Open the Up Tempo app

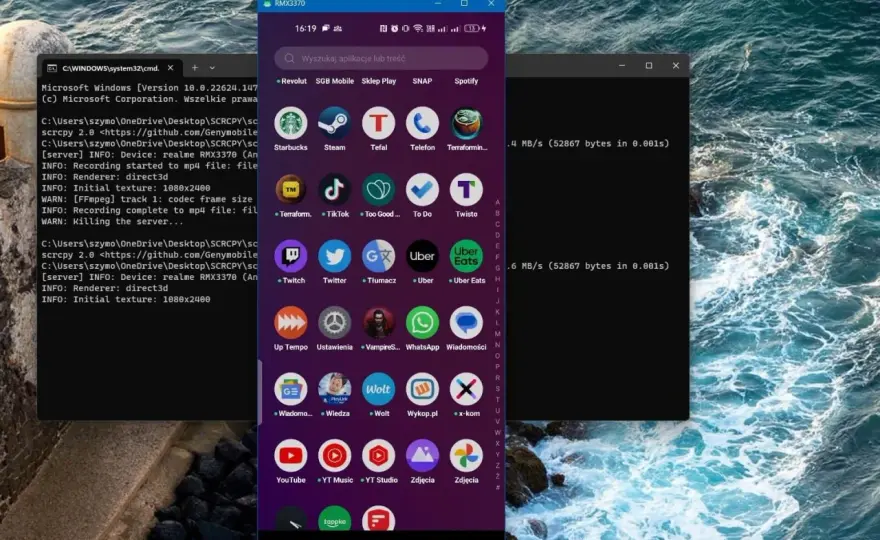point(291,323)
